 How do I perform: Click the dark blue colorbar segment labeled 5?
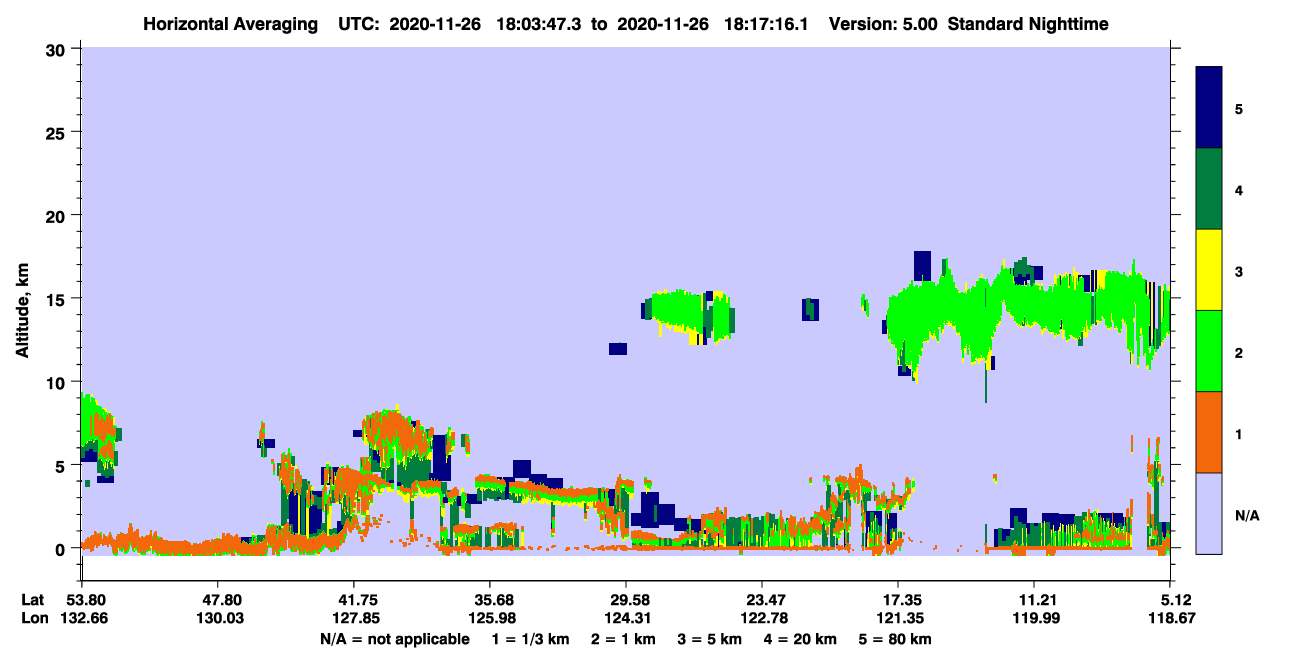(1209, 108)
